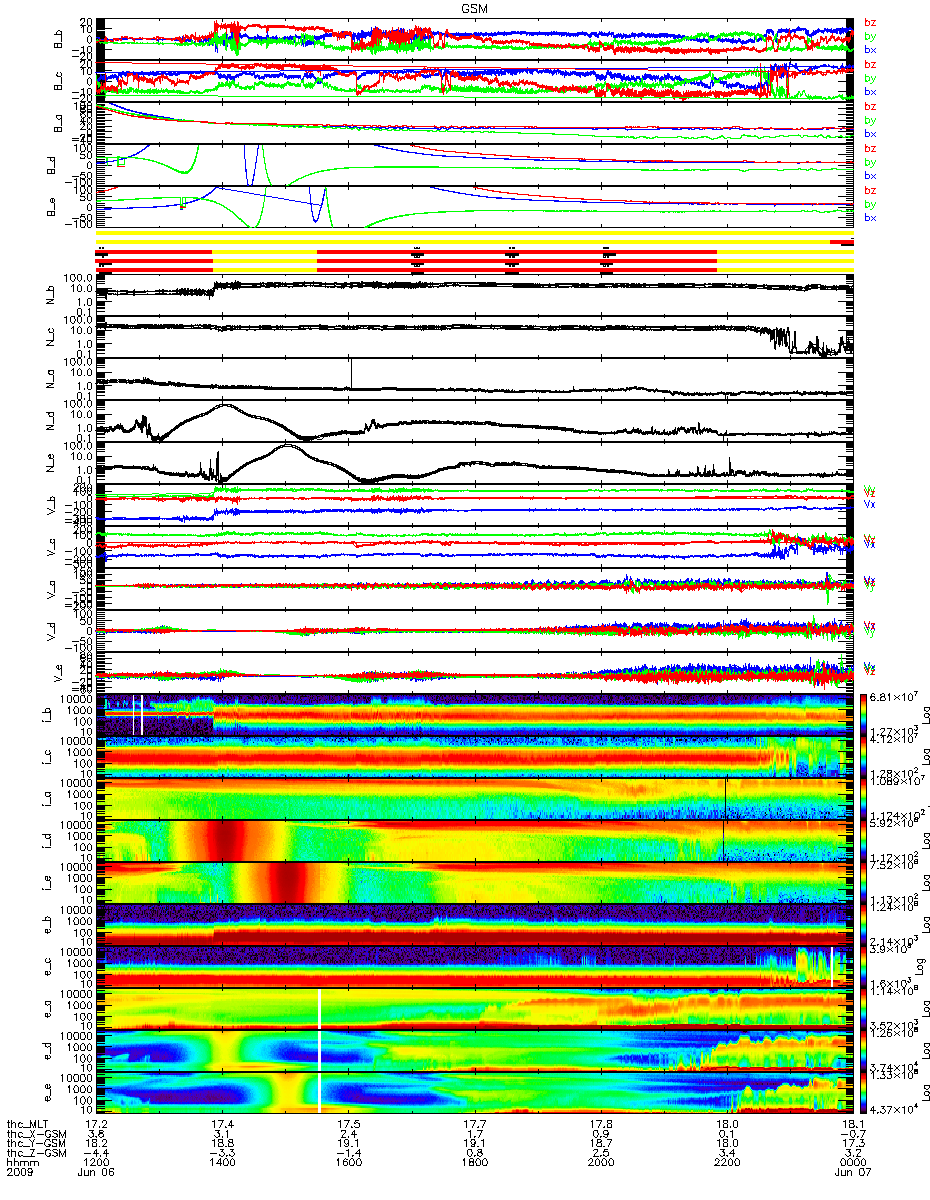Click the hhmm time axis label
The width and height of the screenshot is (930, 1200).
pos(21,1164)
